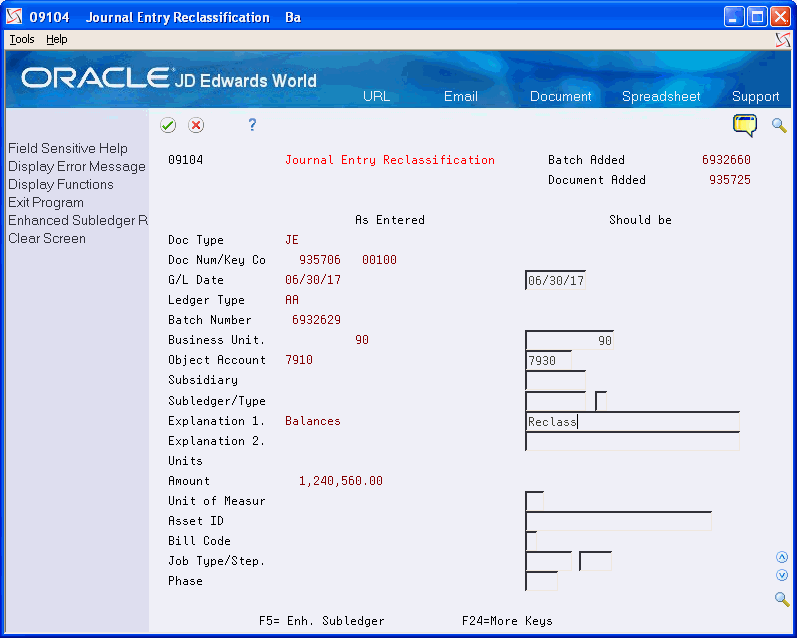Select Field Sensitive Help in sidebar
Screen dimensions: 797x638
tap(68, 148)
